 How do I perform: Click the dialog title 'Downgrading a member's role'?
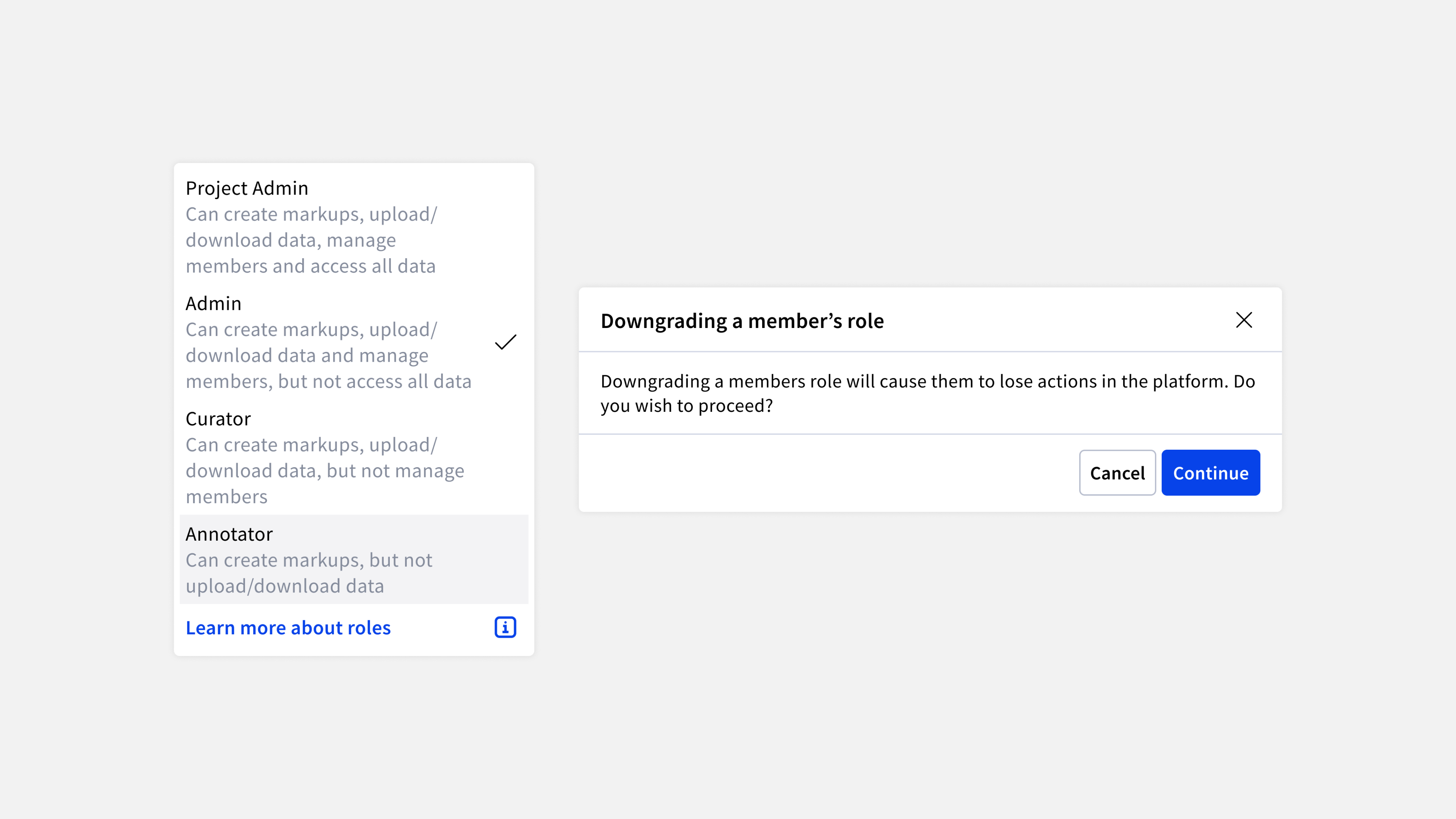coord(742,321)
